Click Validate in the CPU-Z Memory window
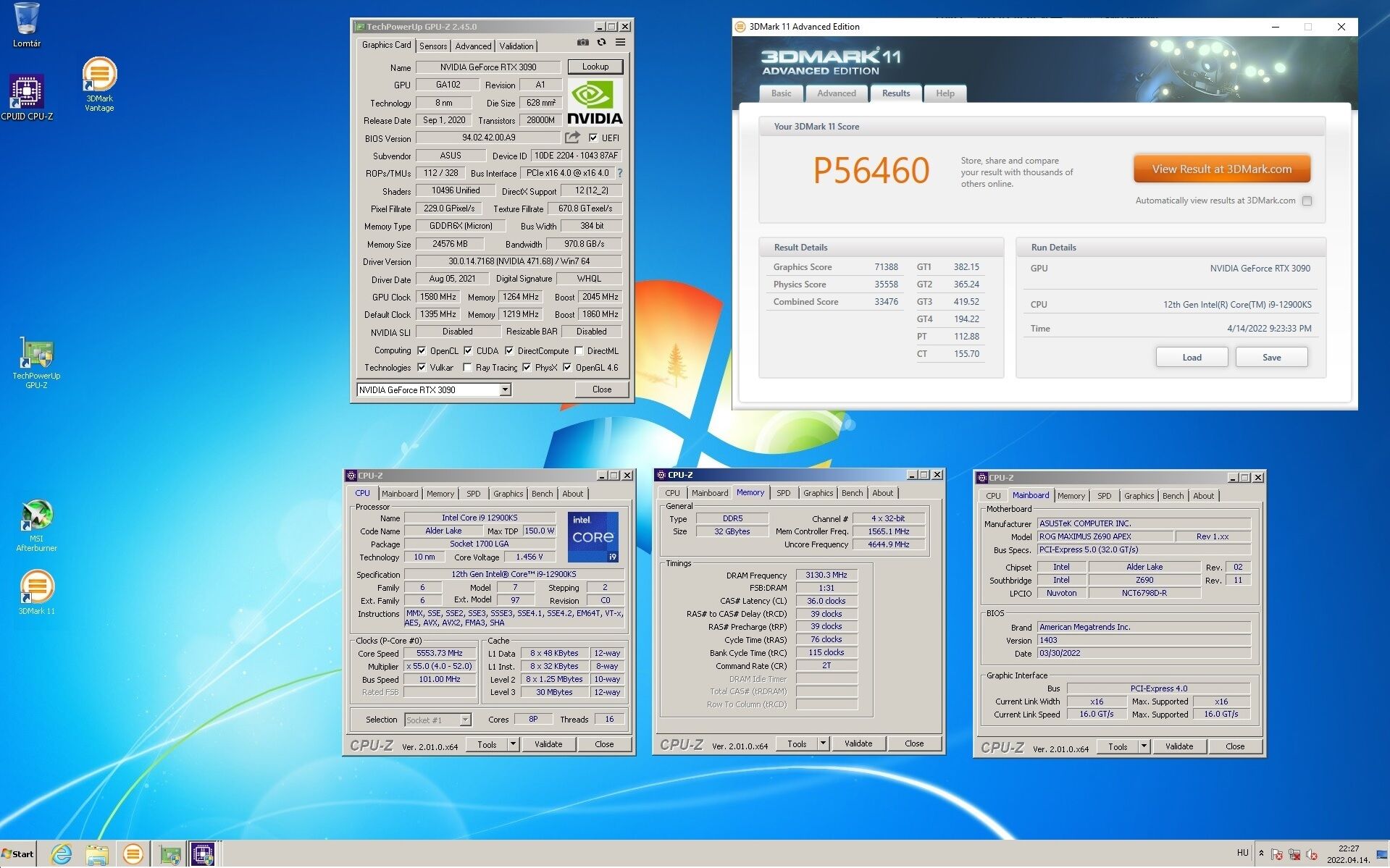 pos(858,743)
